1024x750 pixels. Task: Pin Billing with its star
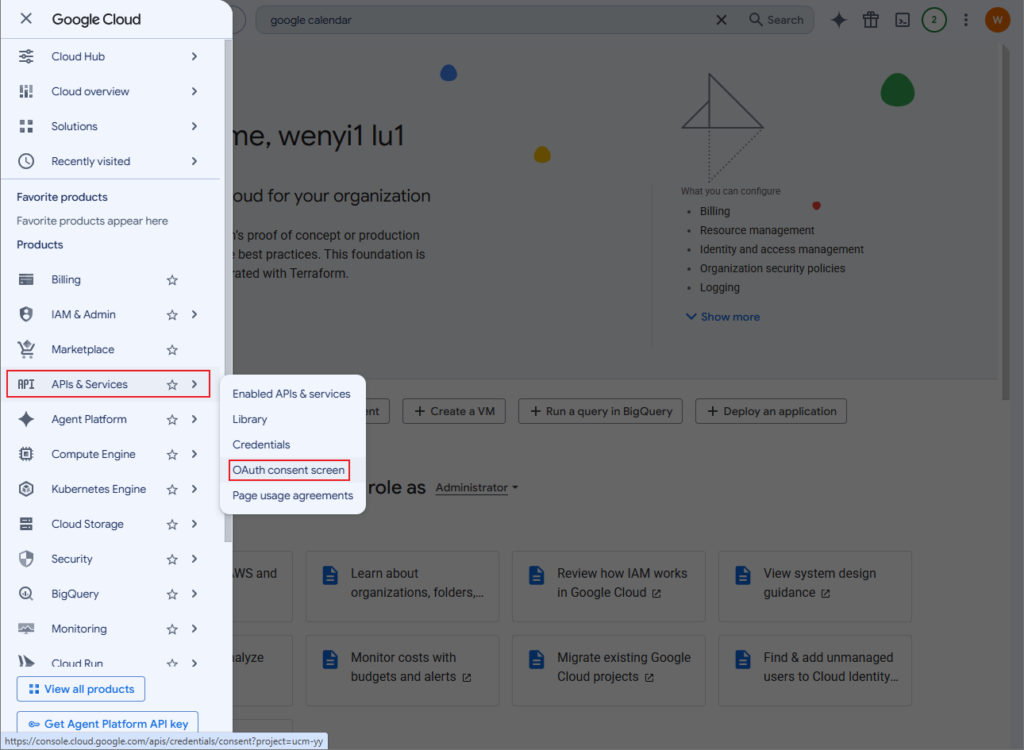[x=172, y=280]
